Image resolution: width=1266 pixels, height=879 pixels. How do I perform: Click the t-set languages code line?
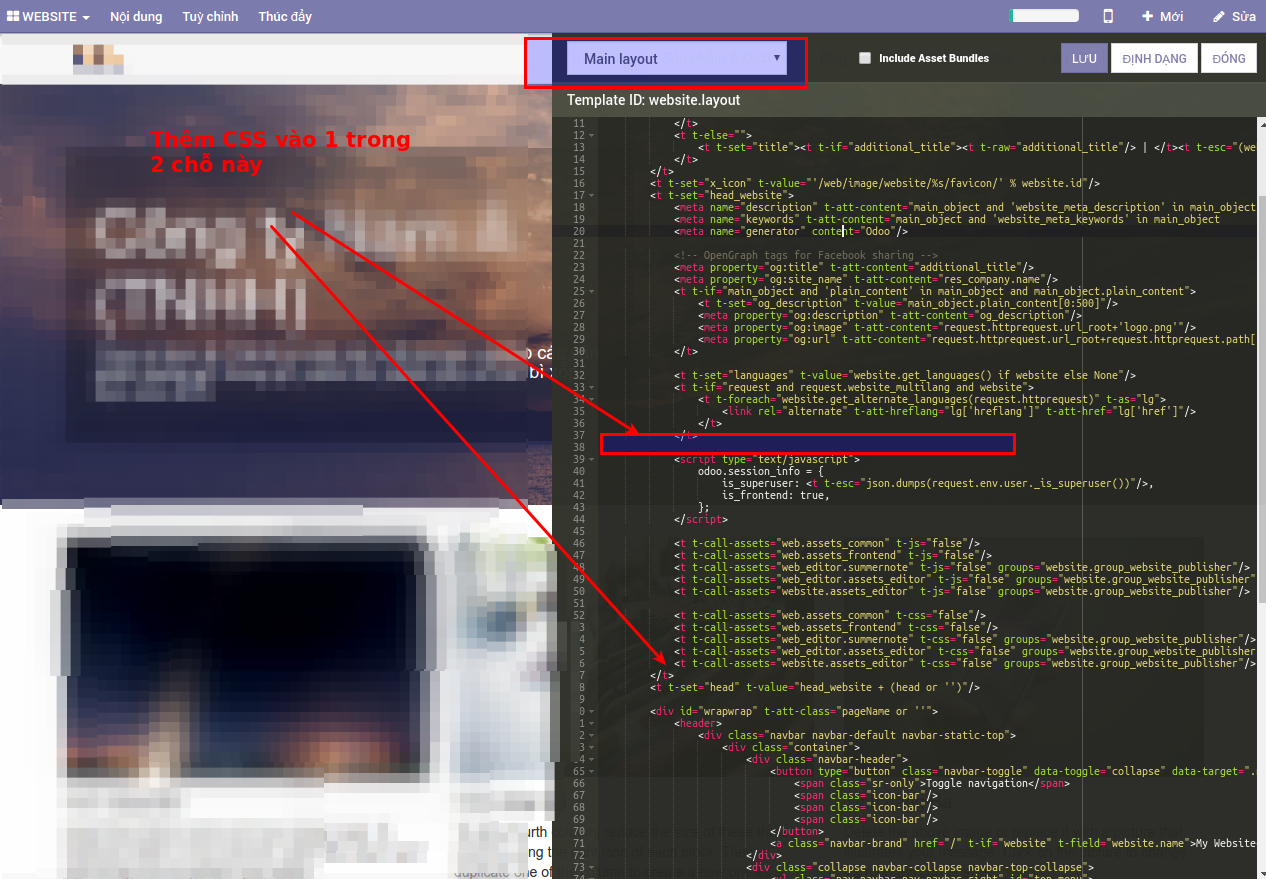click(905, 375)
